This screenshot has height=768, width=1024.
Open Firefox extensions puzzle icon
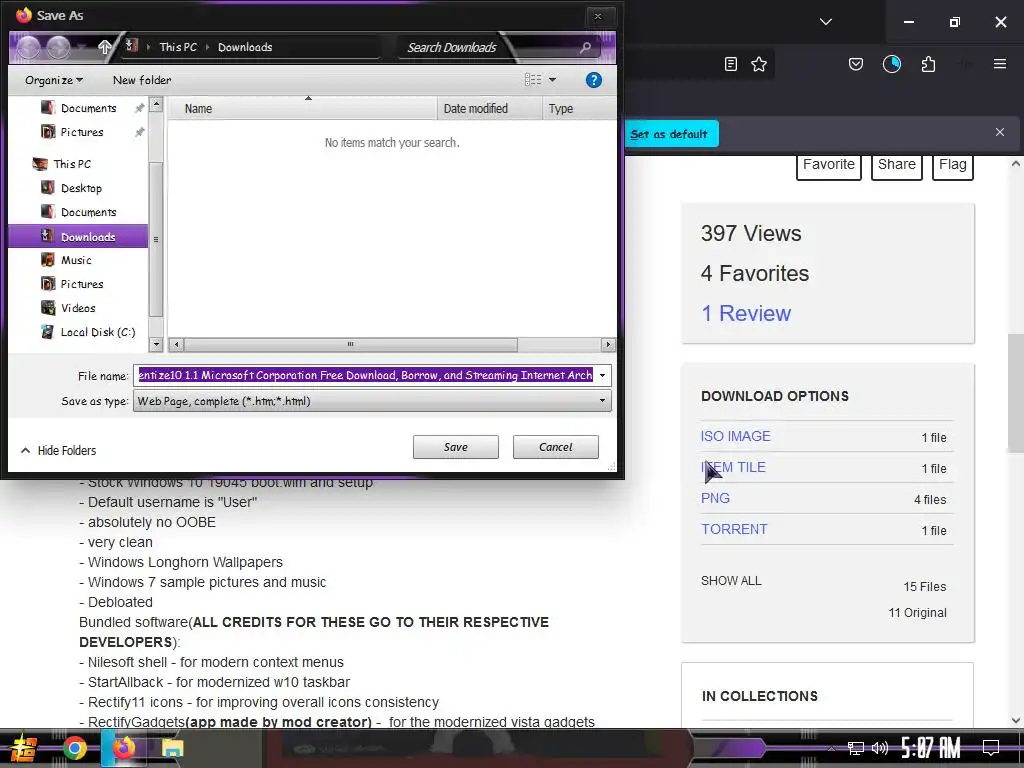point(928,64)
